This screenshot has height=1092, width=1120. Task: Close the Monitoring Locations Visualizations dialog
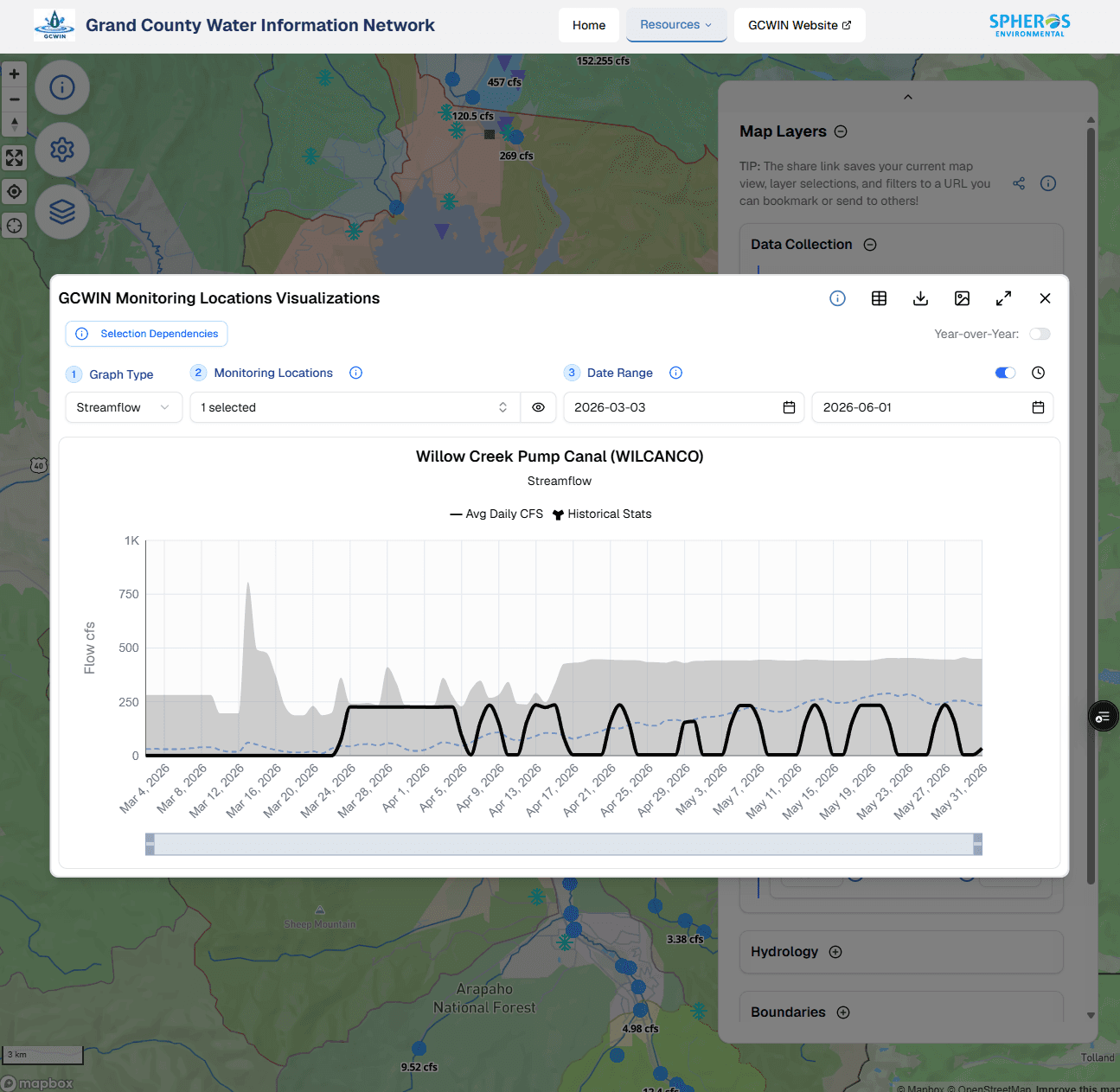(1045, 298)
